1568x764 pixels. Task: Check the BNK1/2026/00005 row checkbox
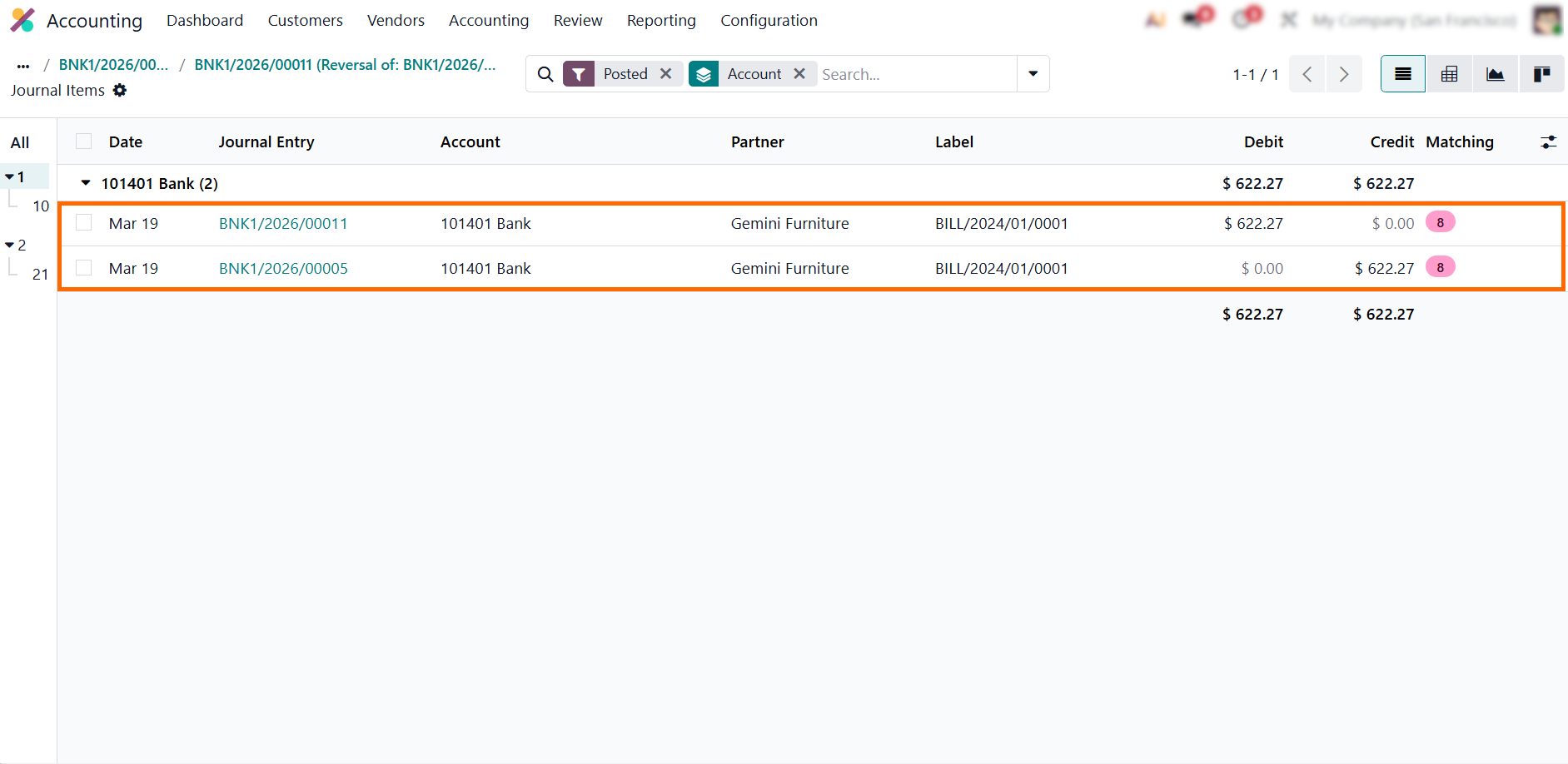tap(83, 268)
